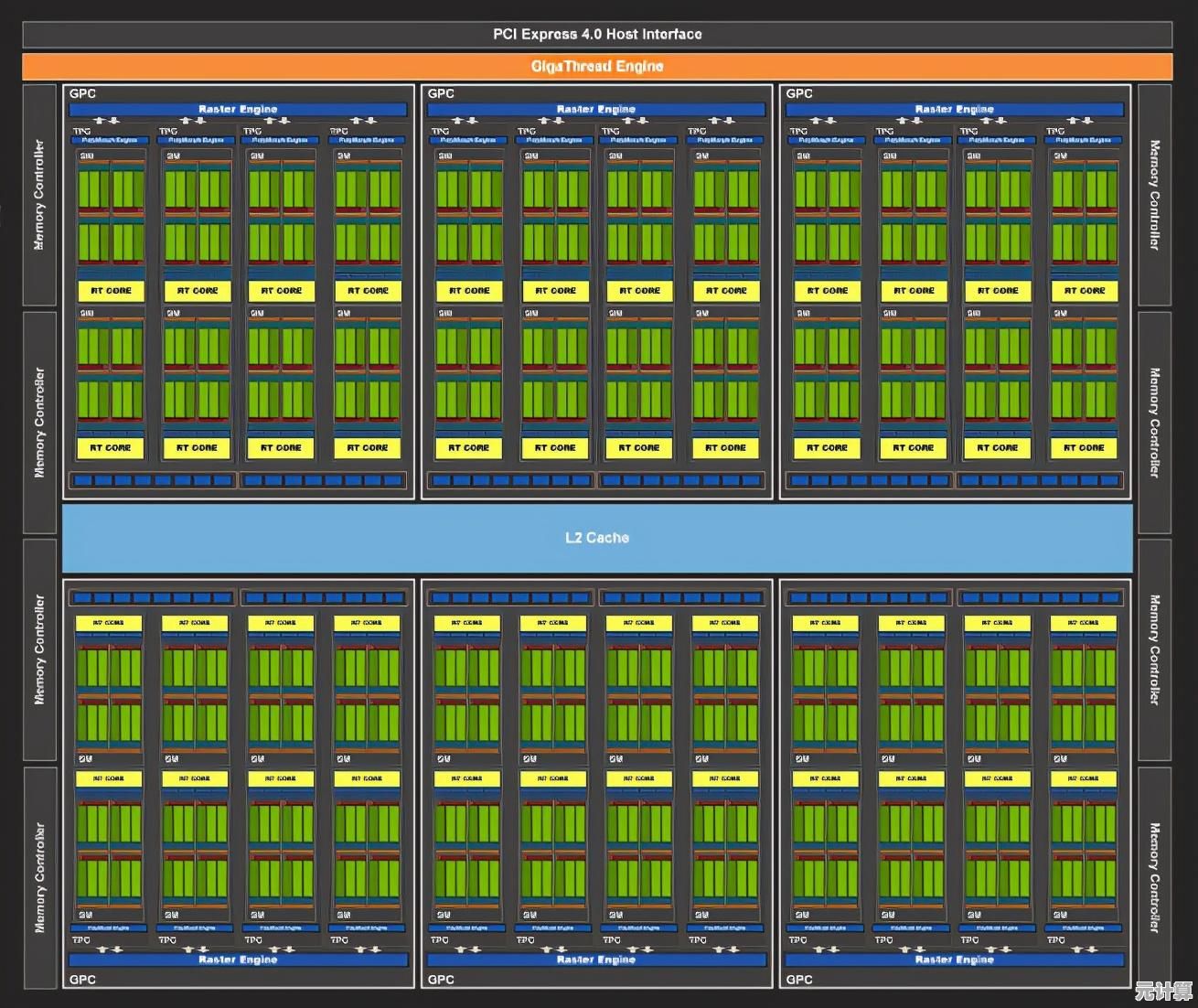Screen dimensions: 1198x1008
Task: Click the light blue L2 Cache block
Action: (597, 538)
